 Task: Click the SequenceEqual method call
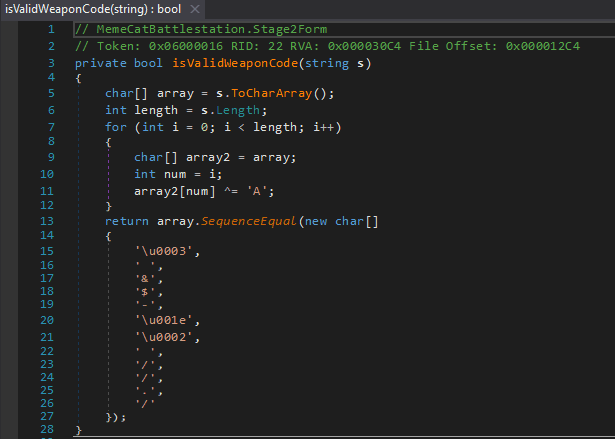248,221
